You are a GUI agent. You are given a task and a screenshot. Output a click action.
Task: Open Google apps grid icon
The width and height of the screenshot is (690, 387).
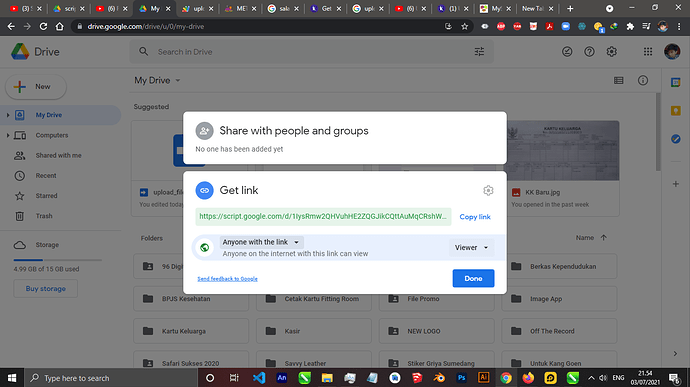[648, 52]
